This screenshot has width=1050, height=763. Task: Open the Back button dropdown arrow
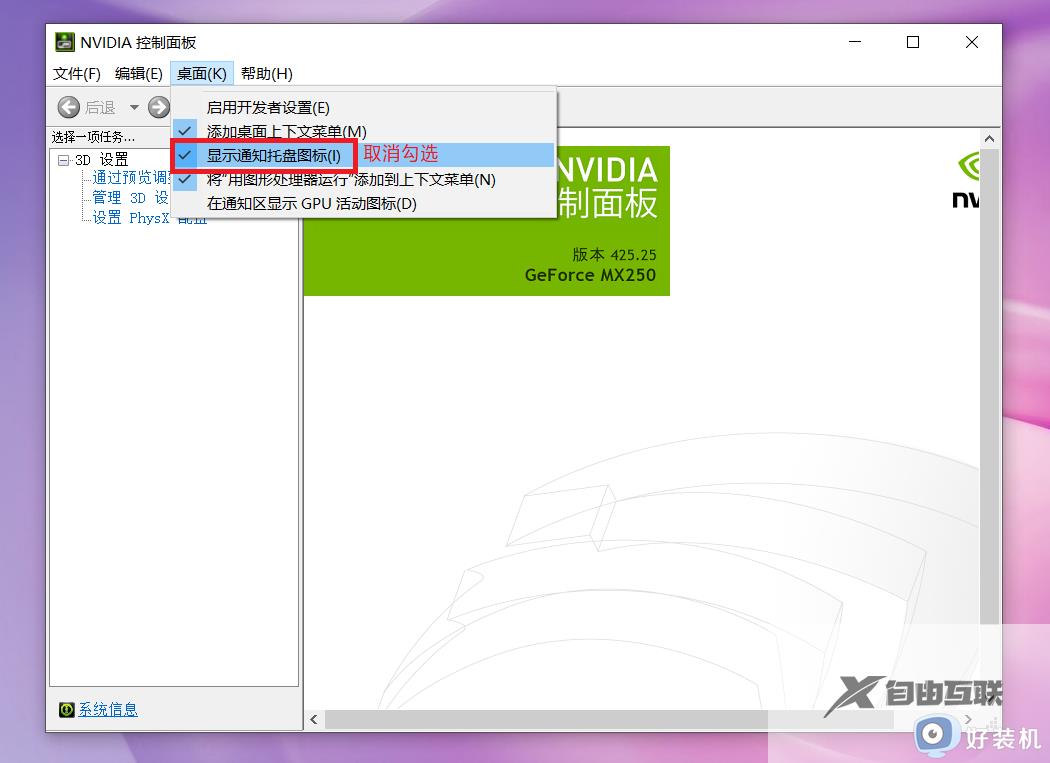[133, 106]
